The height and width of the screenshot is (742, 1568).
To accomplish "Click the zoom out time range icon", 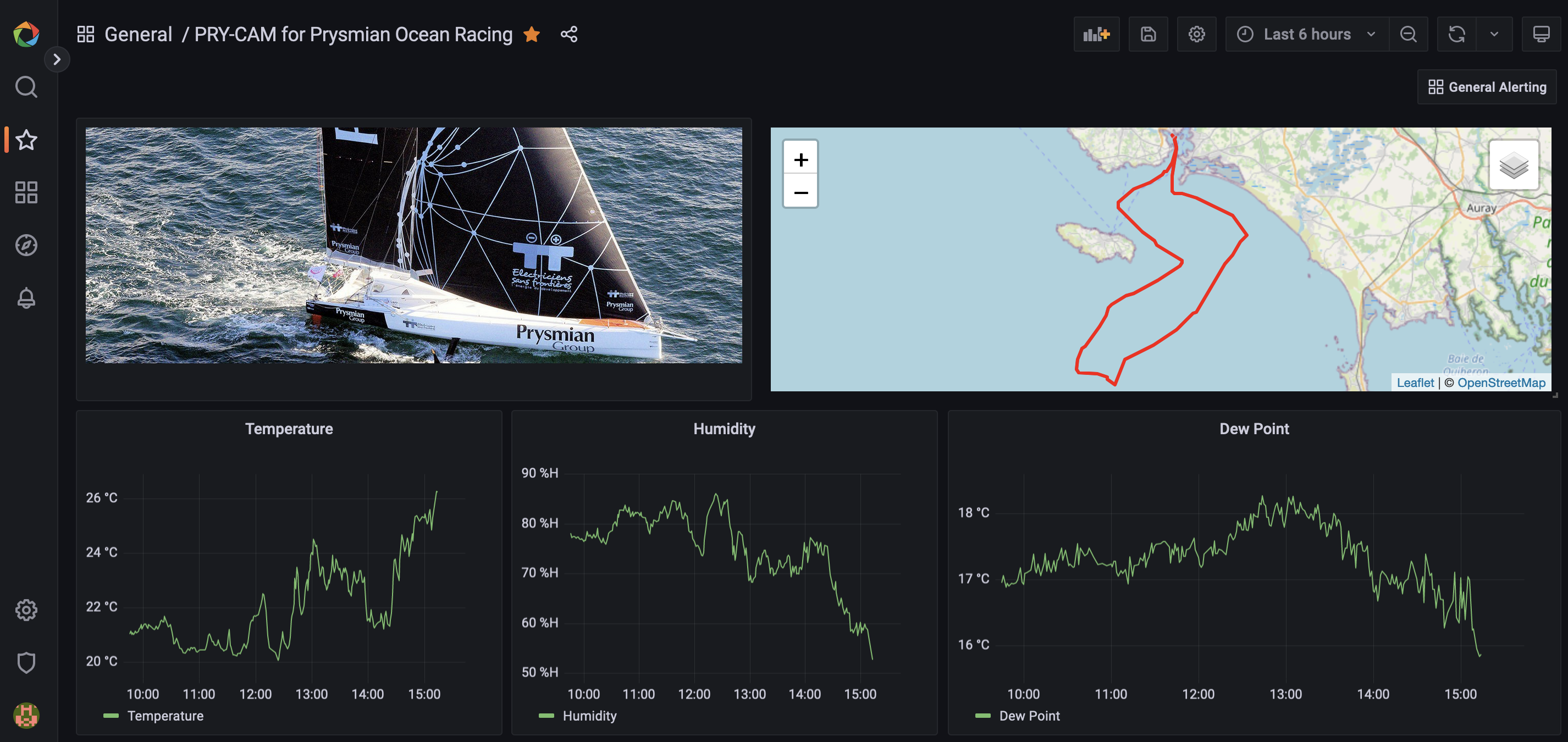I will (x=1408, y=35).
